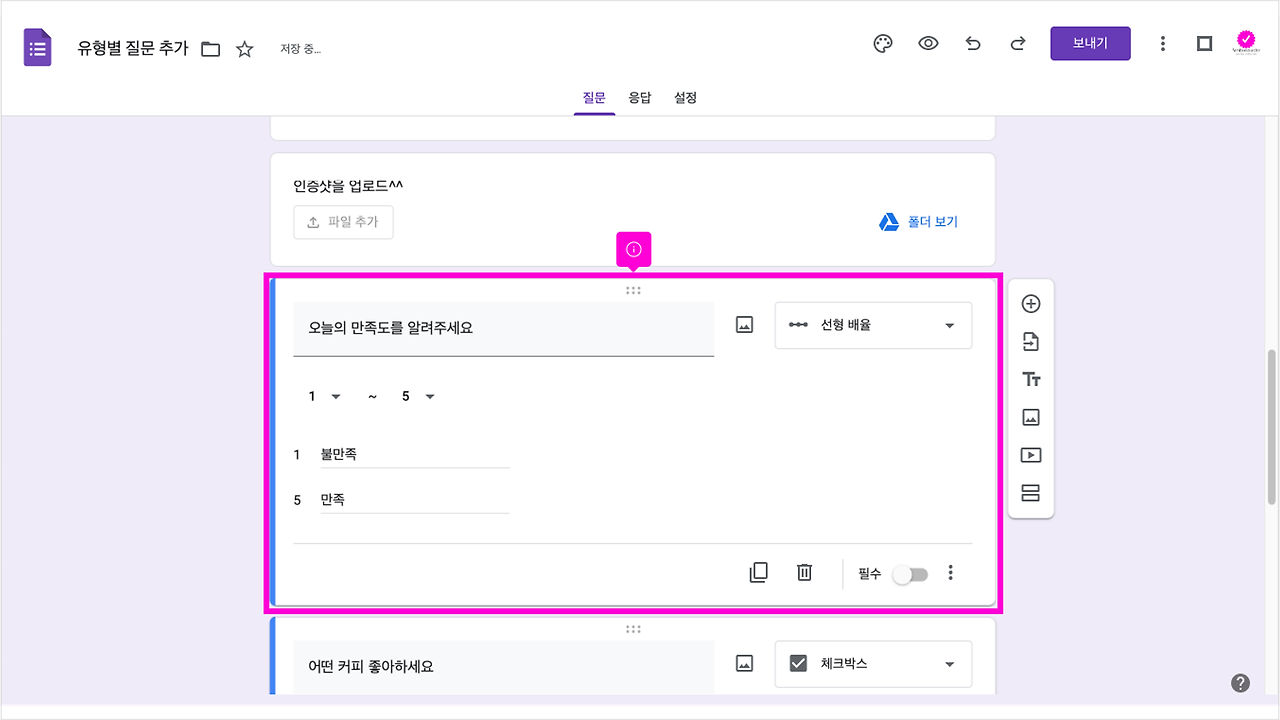Screen dimensions: 1280x720
Task: Add title and description using Tt icon
Action: click(1030, 379)
